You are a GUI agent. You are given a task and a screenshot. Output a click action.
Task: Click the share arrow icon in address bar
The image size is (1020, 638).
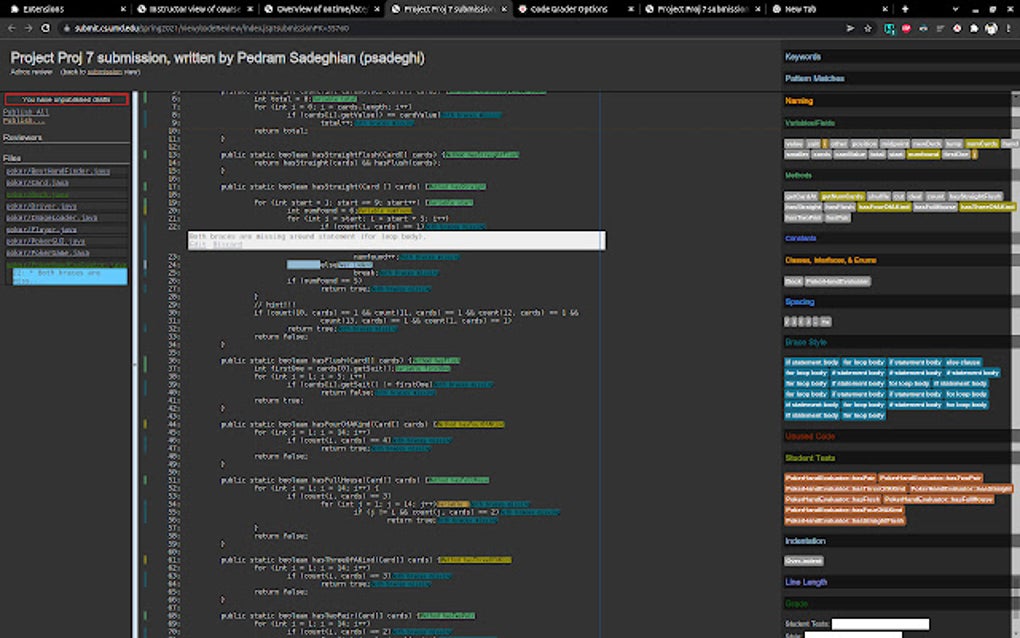click(x=850, y=29)
